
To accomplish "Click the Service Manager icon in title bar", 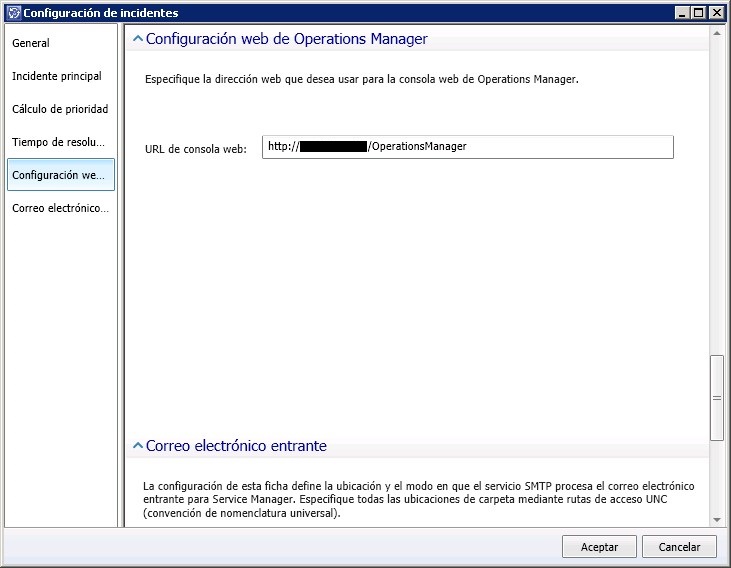I will pos(12,13).
